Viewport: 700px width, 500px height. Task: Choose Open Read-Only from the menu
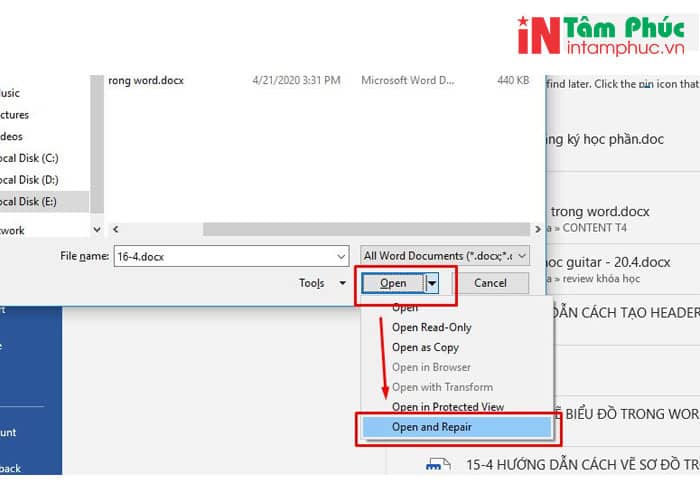coord(431,327)
